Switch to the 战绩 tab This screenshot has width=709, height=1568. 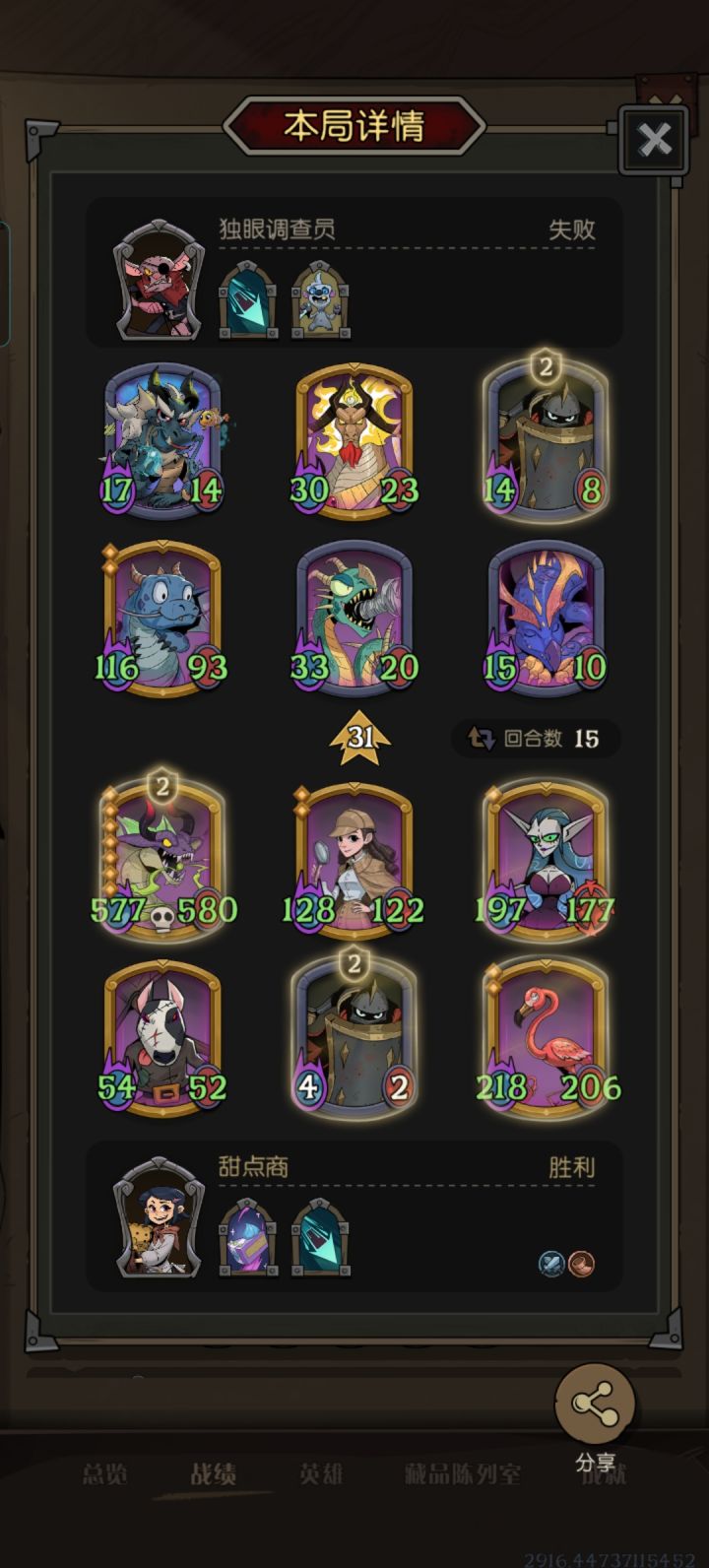[x=213, y=1473]
